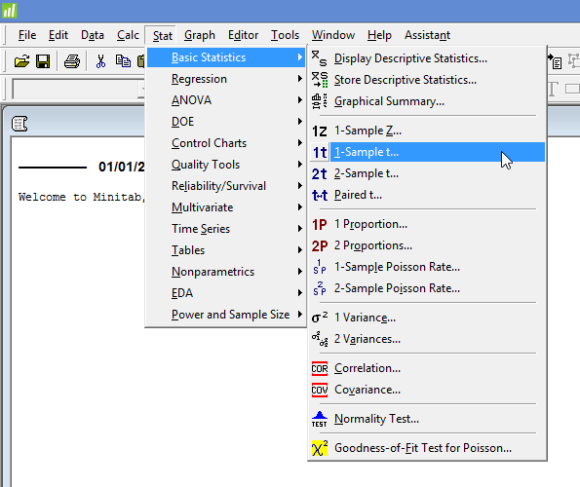The height and width of the screenshot is (487, 580).
Task: Click the chi-square Goodness-of-Fit icon
Action: (x=320, y=448)
